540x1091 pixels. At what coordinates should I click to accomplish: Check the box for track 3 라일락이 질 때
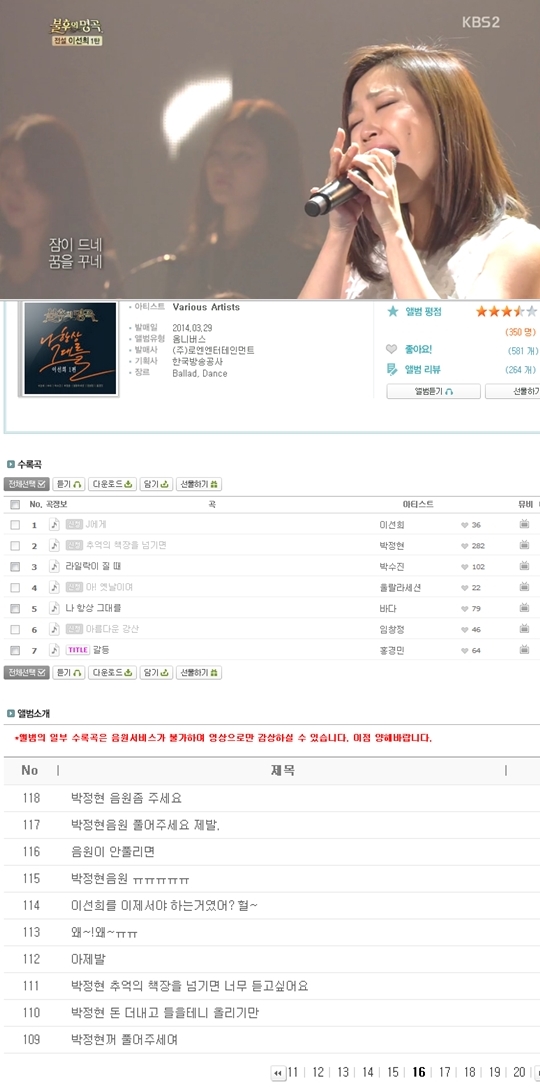(x=15, y=567)
